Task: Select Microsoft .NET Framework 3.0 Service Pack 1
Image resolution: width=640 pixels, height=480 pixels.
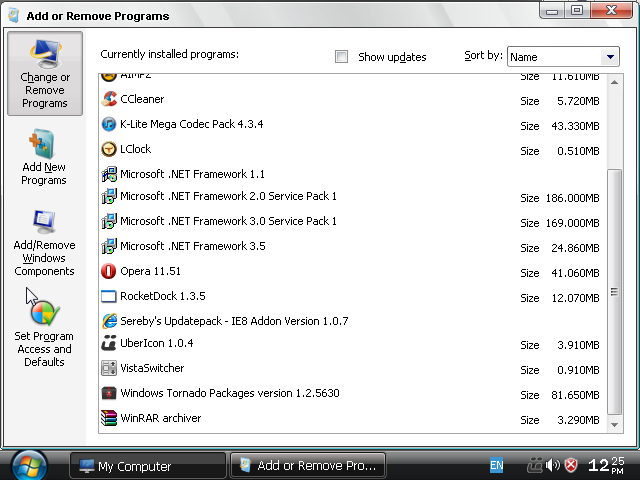Action: coord(353,221)
